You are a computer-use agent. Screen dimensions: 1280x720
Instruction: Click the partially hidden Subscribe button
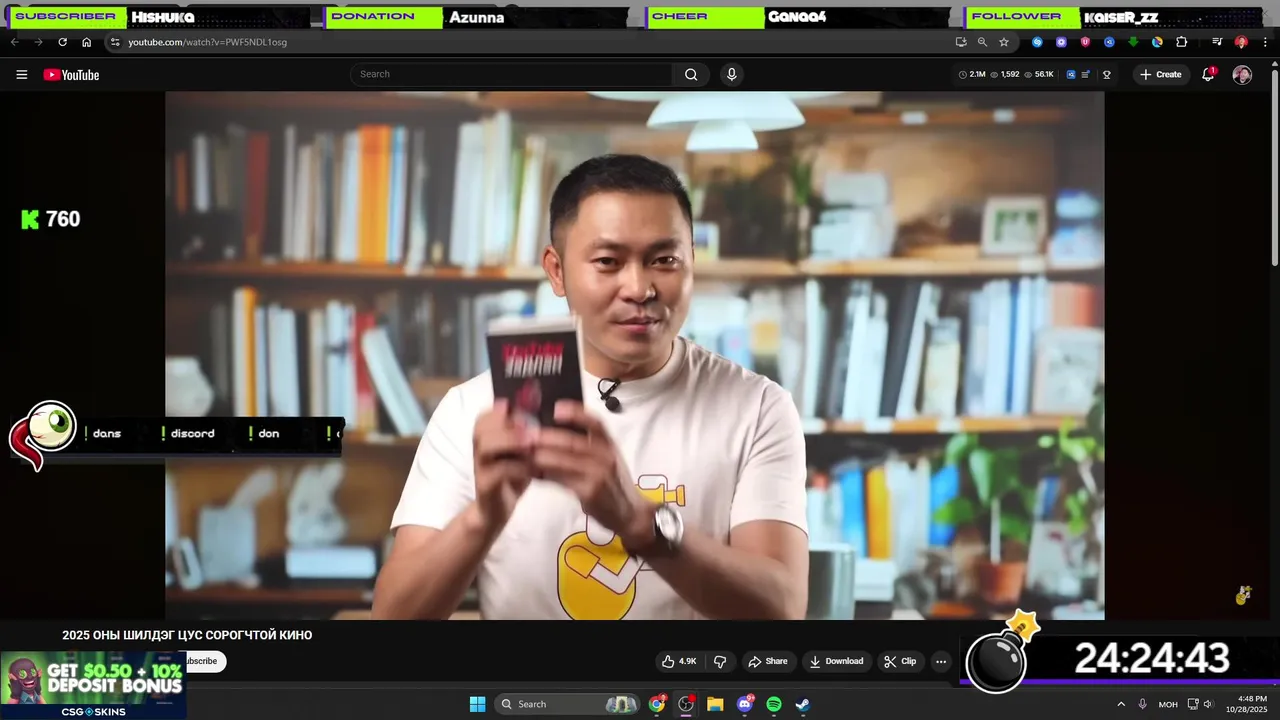click(205, 661)
